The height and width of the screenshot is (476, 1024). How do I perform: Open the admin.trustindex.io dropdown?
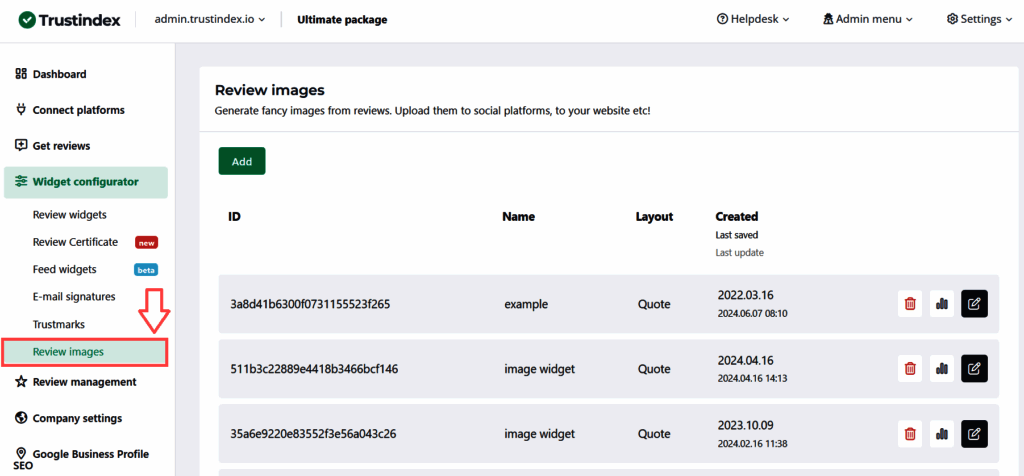coord(209,19)
